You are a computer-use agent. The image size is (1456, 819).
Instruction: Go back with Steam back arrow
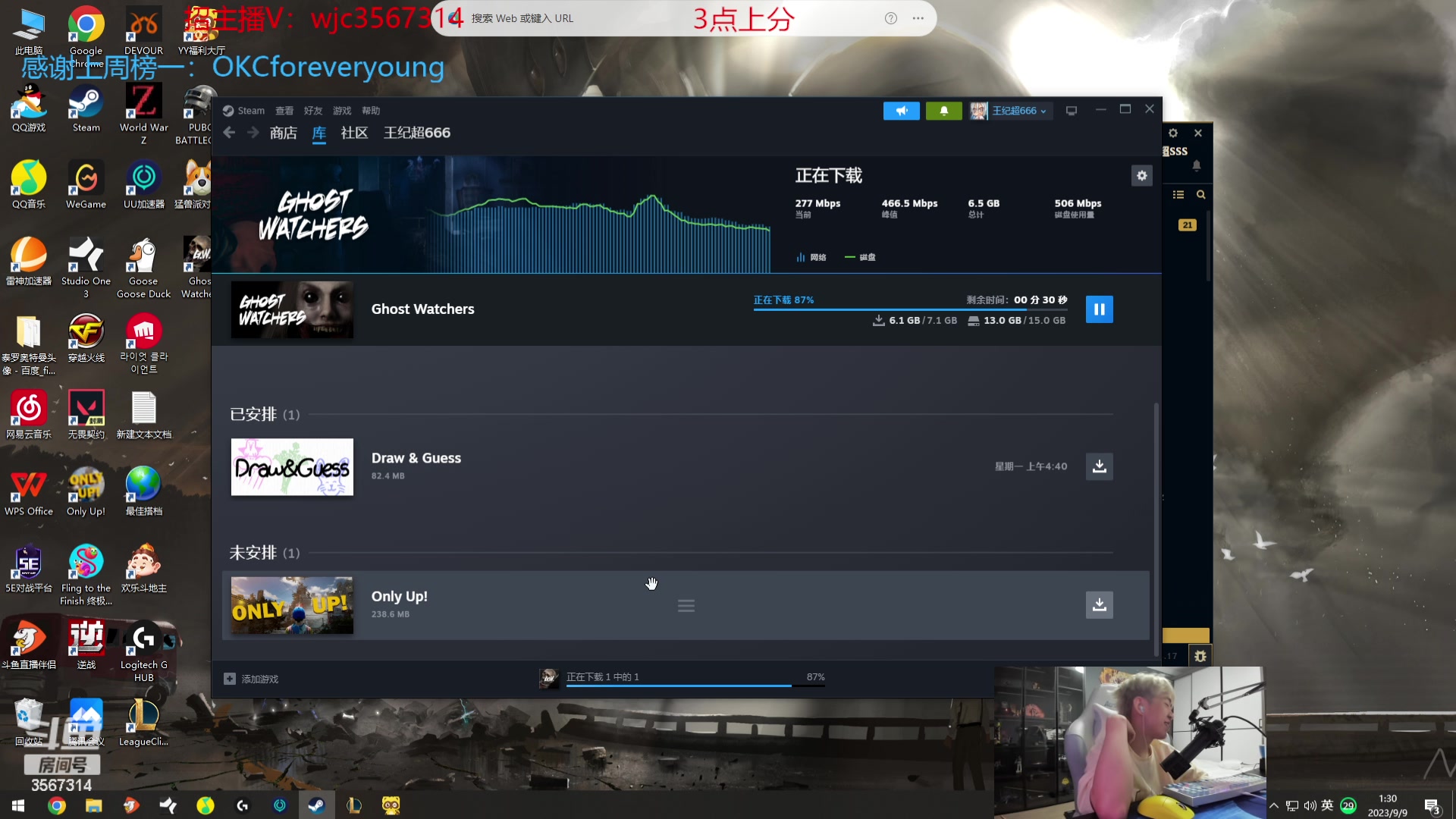[x=229, y=133]
